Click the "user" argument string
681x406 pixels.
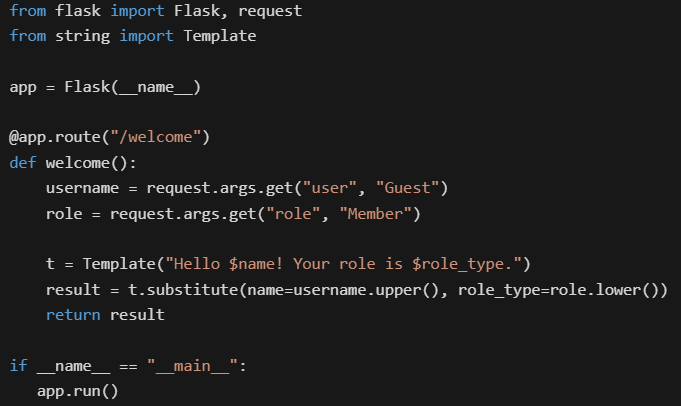tap(330, 188)
